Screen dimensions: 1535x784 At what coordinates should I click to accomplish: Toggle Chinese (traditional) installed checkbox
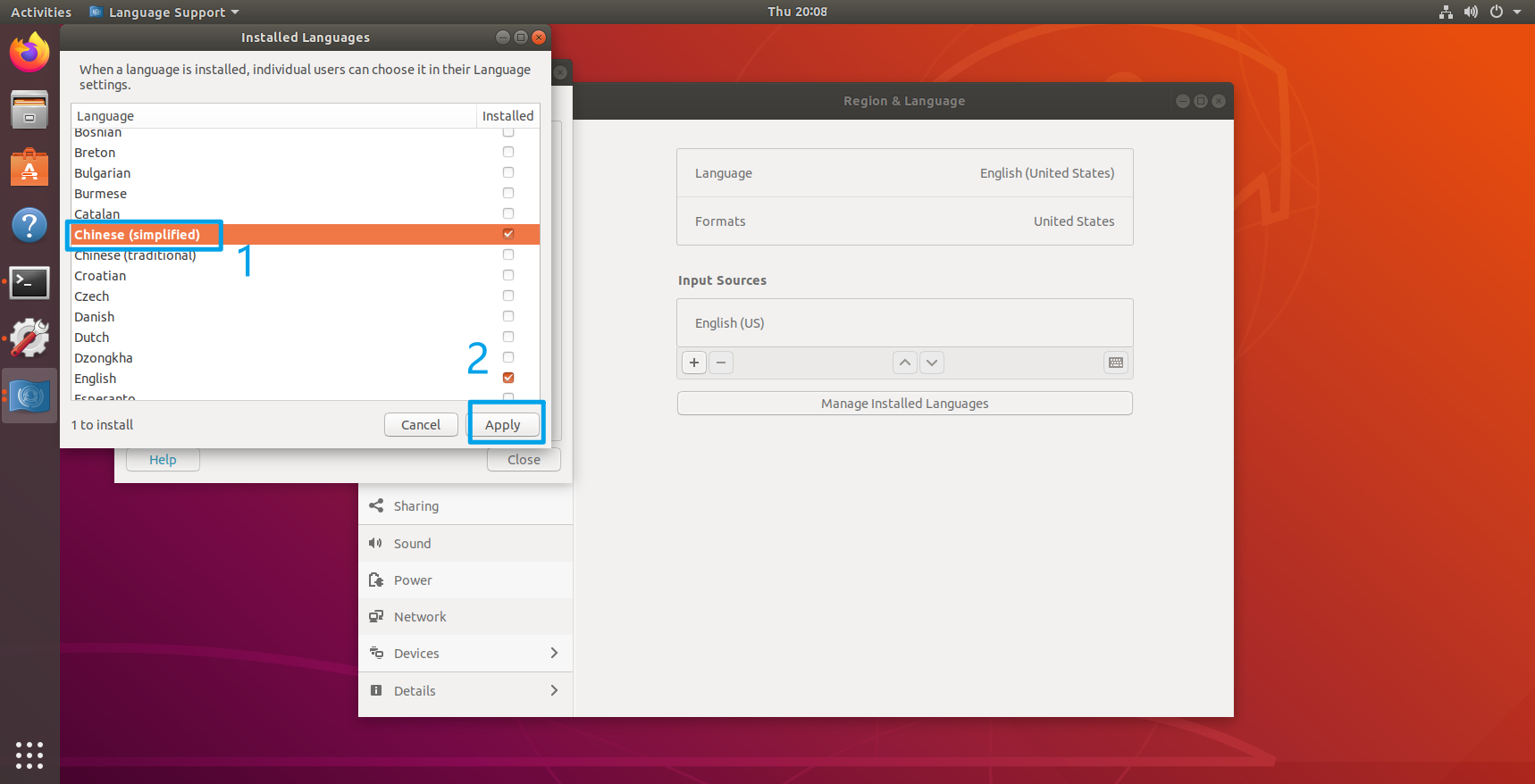click(508, 254)
